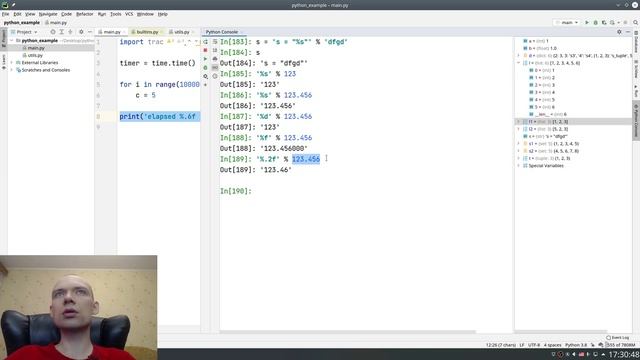This screenshot has width=640, height=360.
Task: Click the Rerun console icon
Action: tap(205, 42)
